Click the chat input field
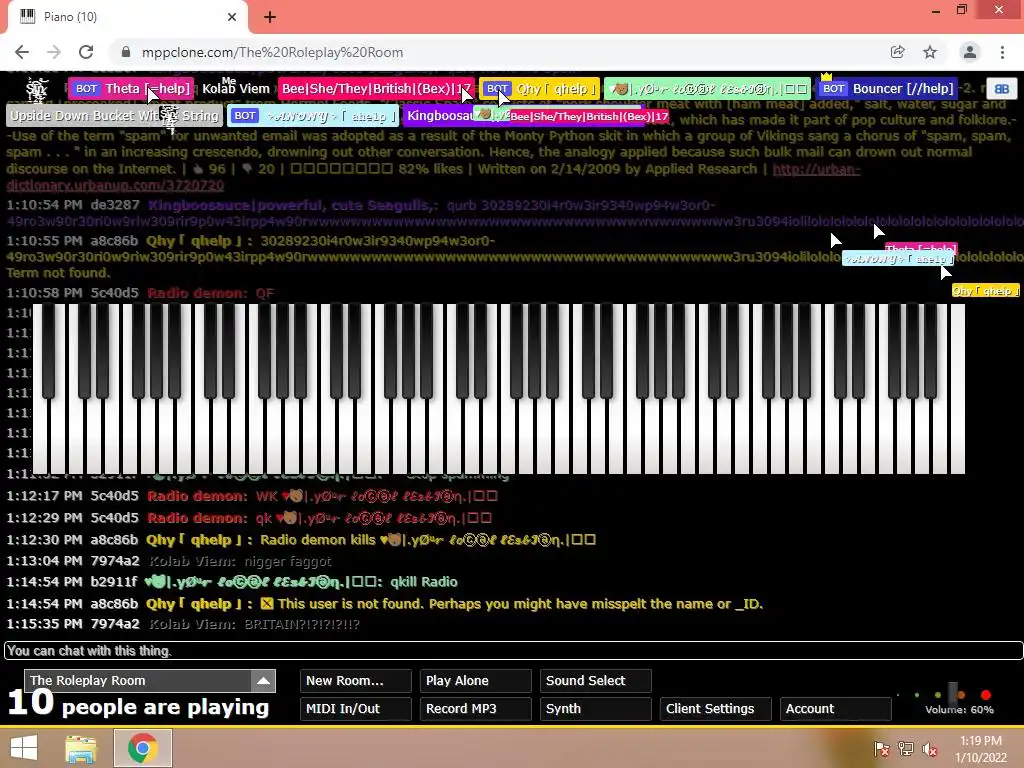1024x768 pixels. 513,650
